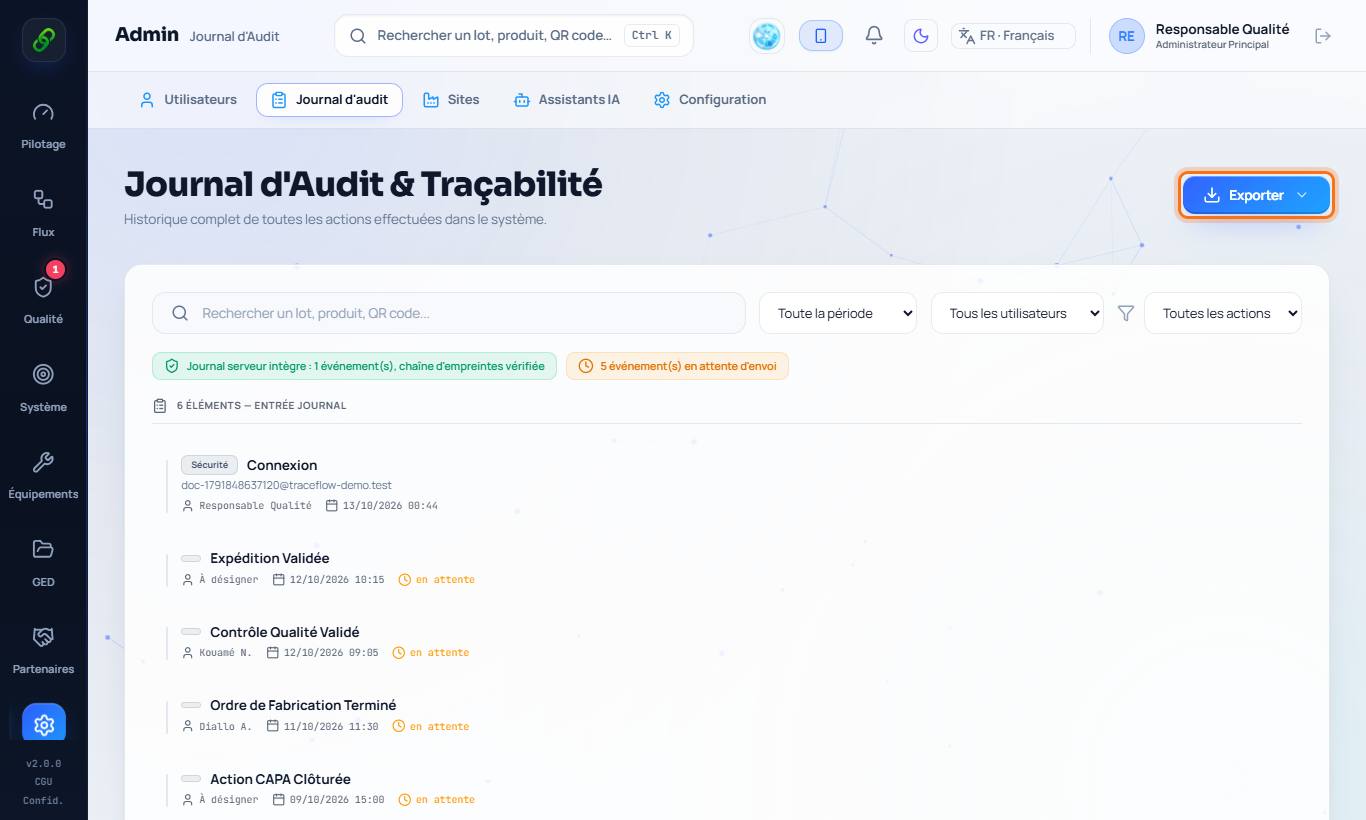Click the filter funnel icon
Viewport: 1366px width, 820px height.
tap(1126, 313)
